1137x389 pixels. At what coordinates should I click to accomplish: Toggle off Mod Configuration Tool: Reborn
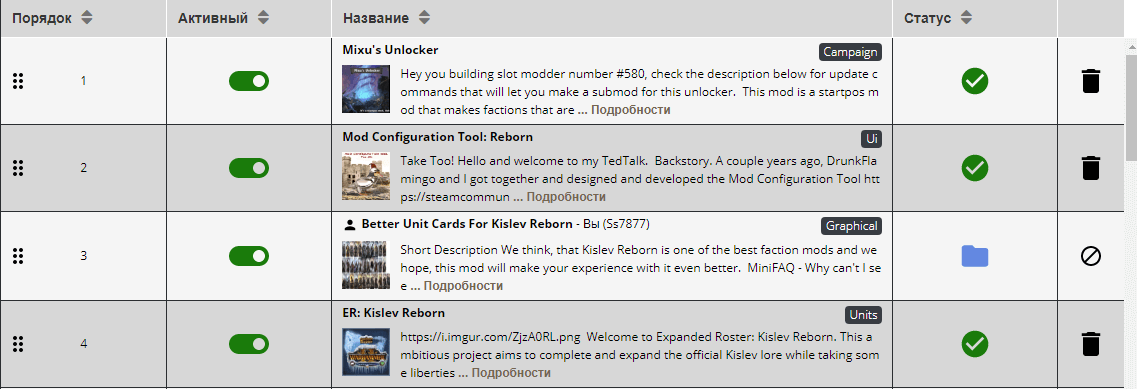pos(249,168)
